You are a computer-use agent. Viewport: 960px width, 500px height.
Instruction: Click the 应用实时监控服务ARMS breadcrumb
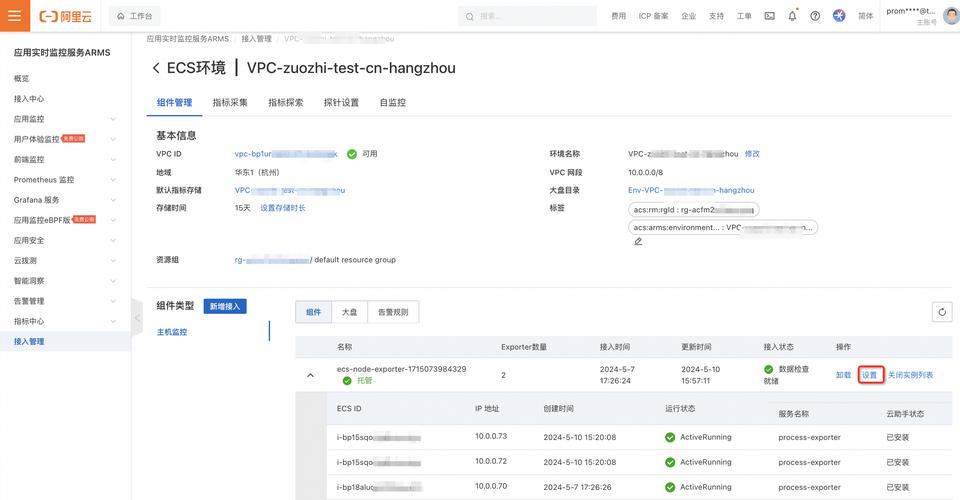tap(187, 39)
